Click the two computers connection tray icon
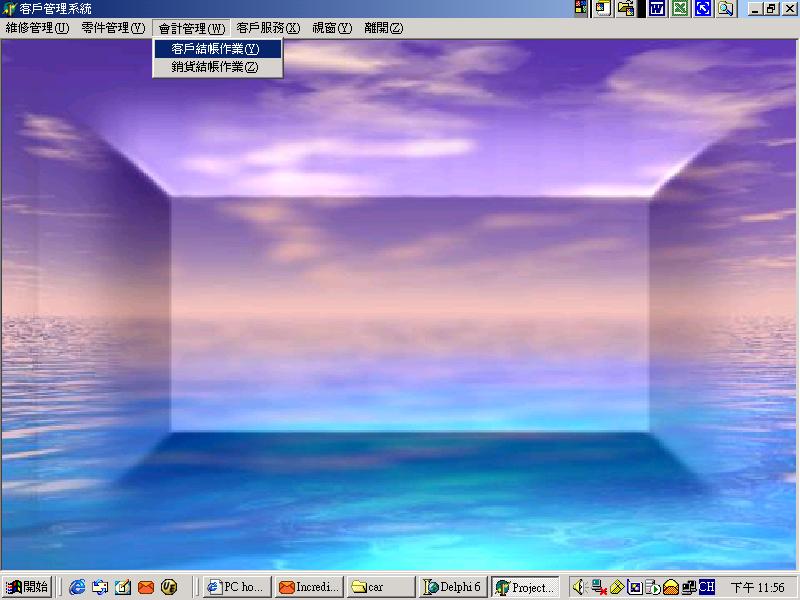The height and width of the screenshot is (600, 800). 689,587
